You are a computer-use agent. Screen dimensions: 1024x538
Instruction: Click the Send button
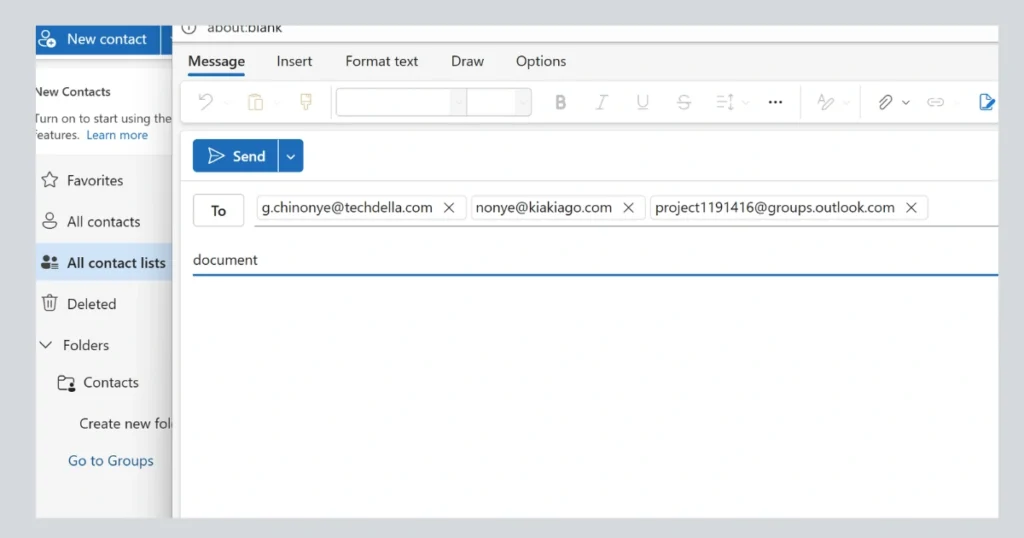[x=236, y=156]
